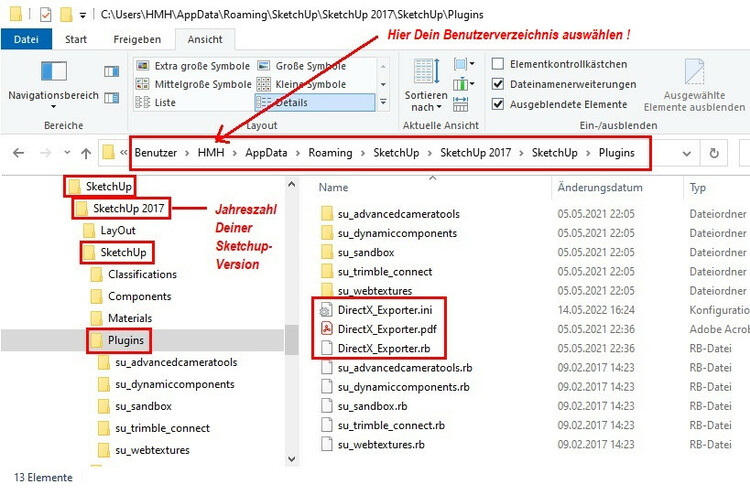The width and height of the screenshot is (750, 495).
Task: Uncheck Ausgeblendete Elemente checkbox
Action: tap(498, 104)
